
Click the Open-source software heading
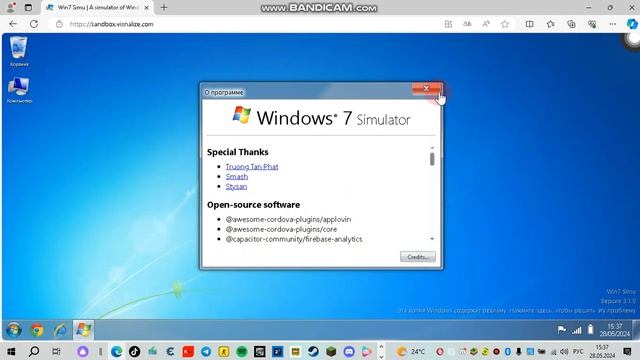coord(253,204)
